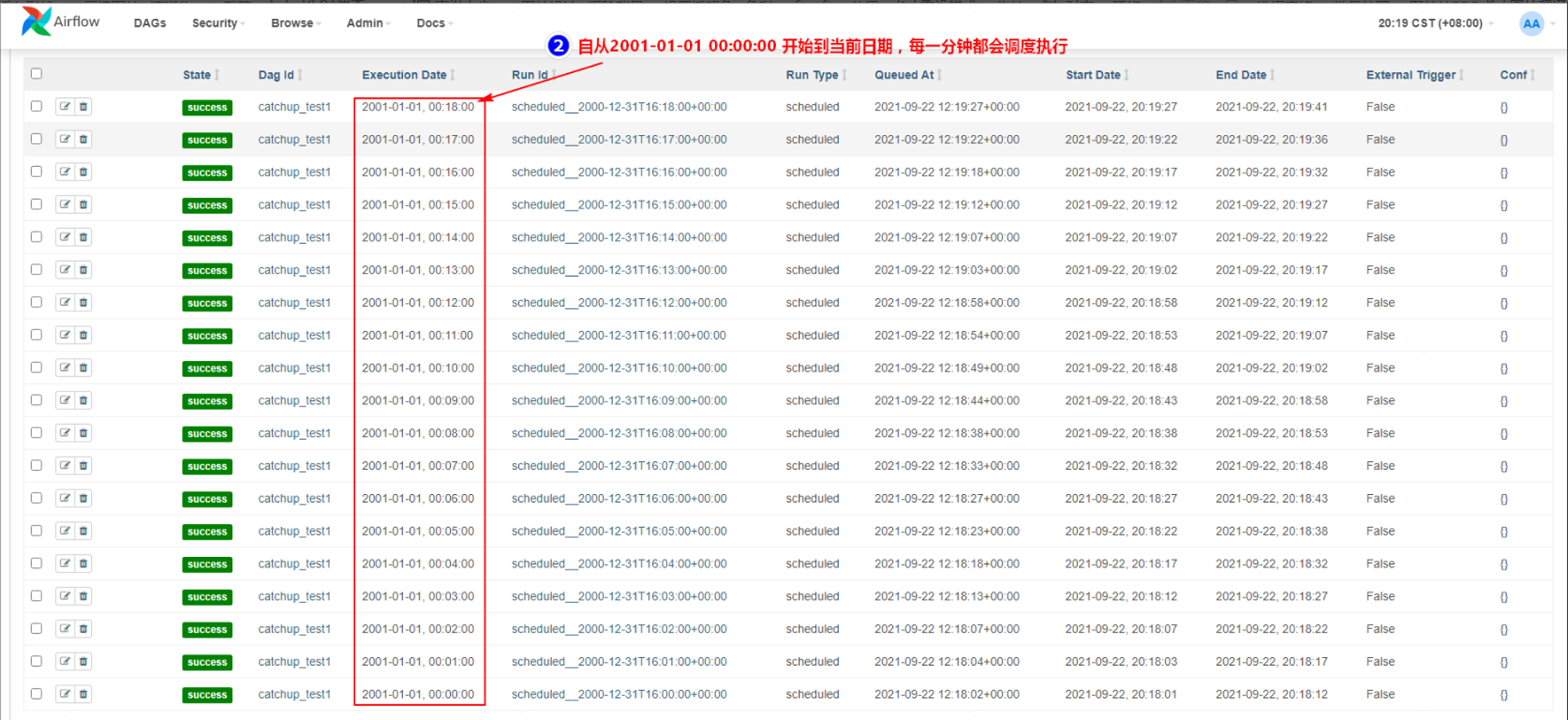Delete the 00:16:00 execution date record

tap(83, 172)
